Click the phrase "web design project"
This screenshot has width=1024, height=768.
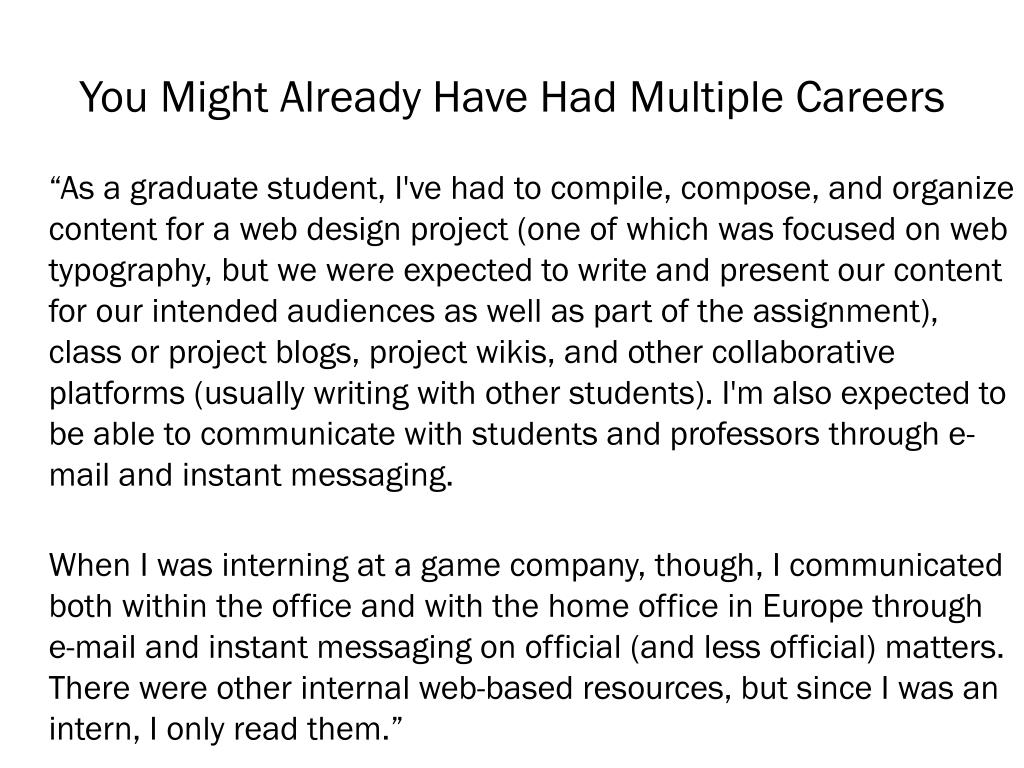click(374, 230)
